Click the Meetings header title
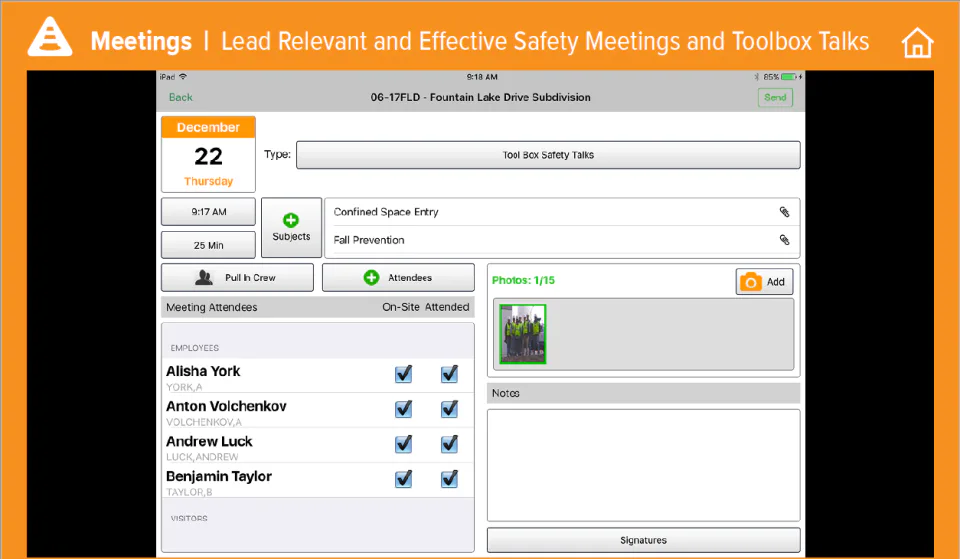 141,42
